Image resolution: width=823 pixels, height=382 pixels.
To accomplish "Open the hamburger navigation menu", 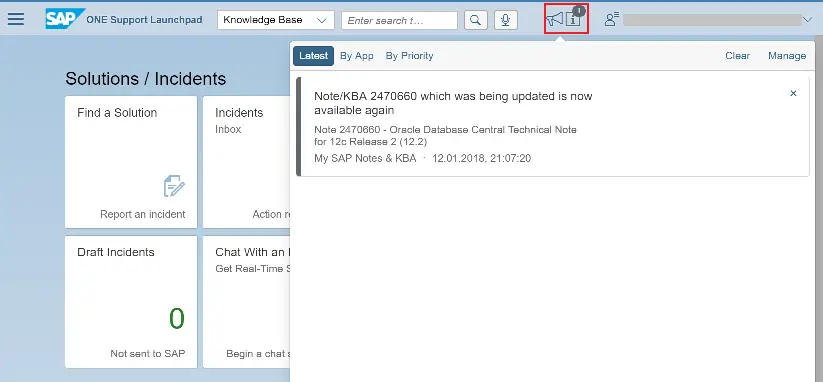I will click(16, 19).
